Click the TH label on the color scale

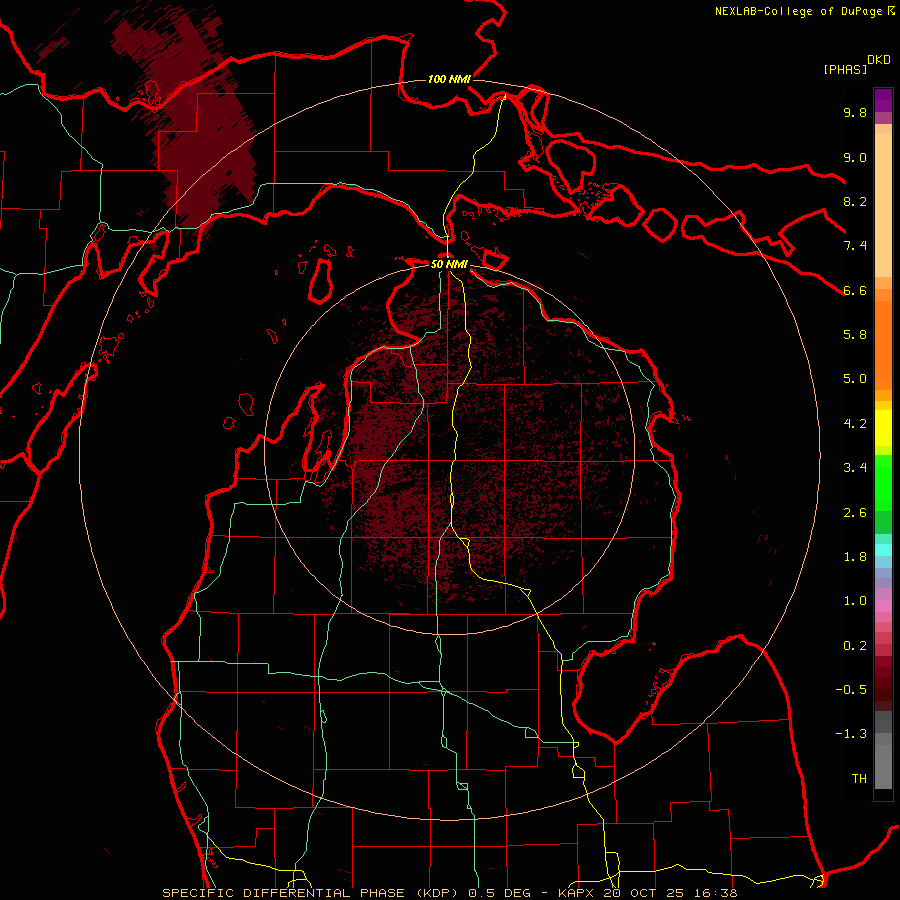click(x=859, y=779)
